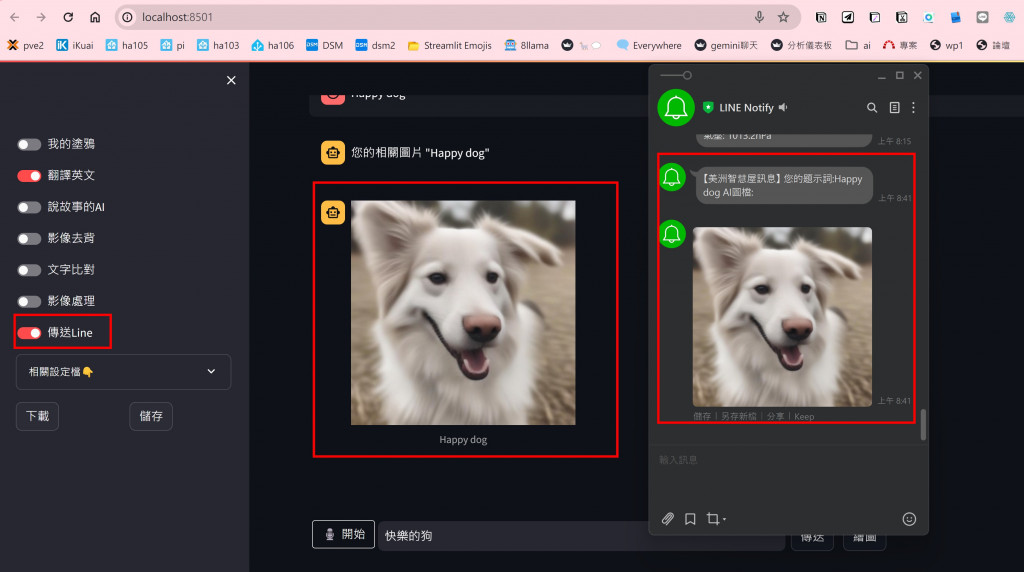Open LINE chat more options menu
The width and height of the screenshot is (1024, 572).
(x=914, y=108)
